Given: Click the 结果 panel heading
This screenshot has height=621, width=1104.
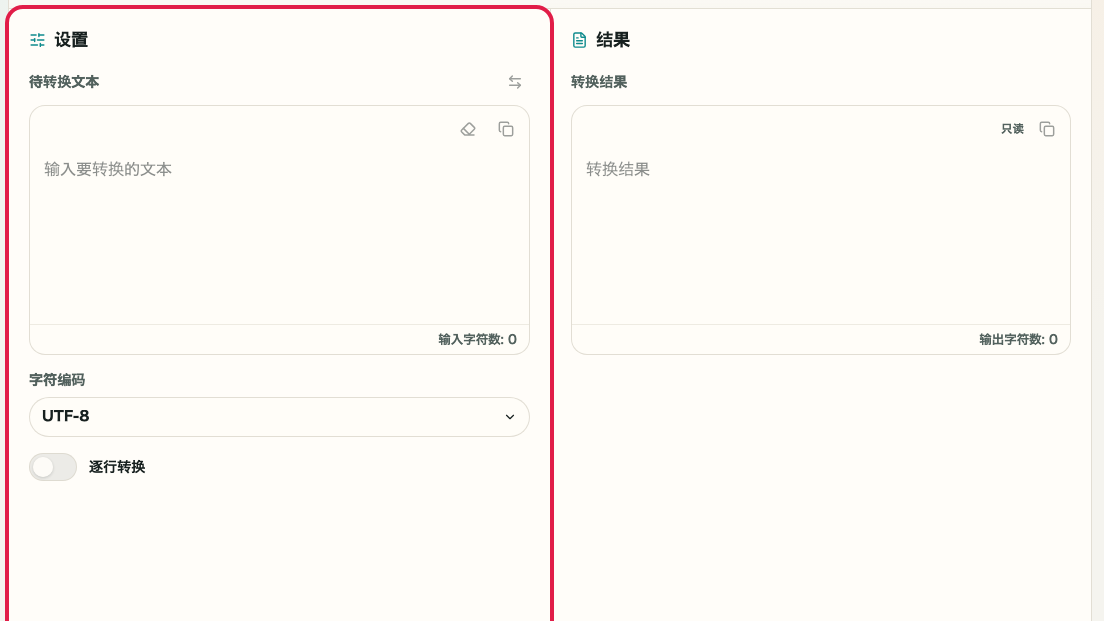Looking at the screenshot, I should 613,40.
